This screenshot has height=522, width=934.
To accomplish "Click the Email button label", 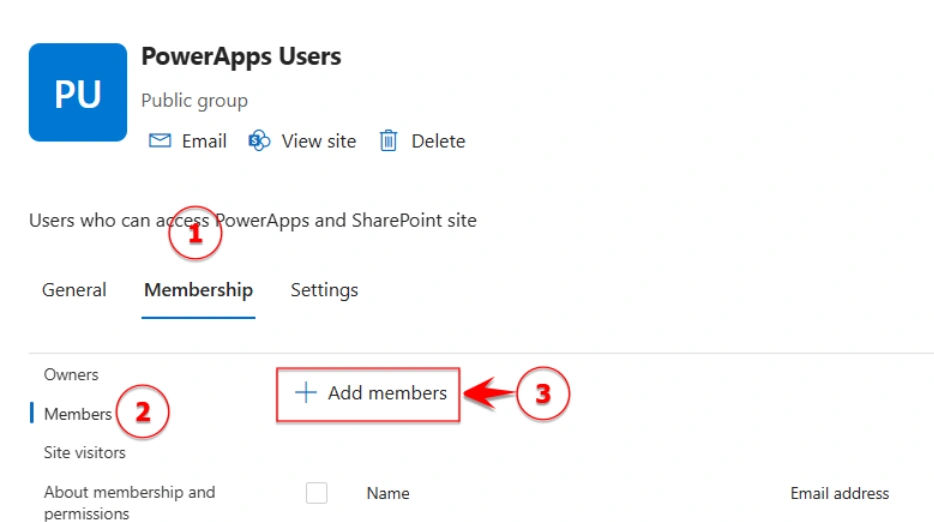I will point(204,141).
